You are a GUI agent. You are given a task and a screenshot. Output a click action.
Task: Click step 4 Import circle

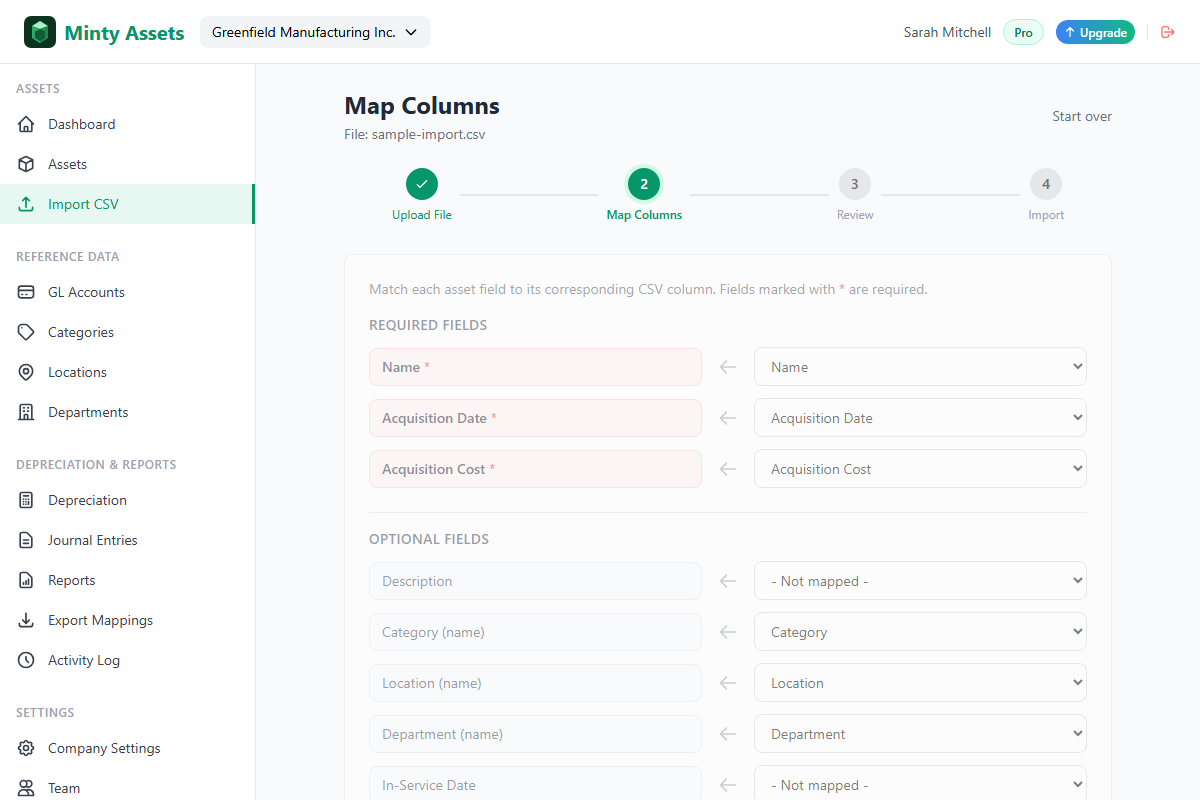1046,184
